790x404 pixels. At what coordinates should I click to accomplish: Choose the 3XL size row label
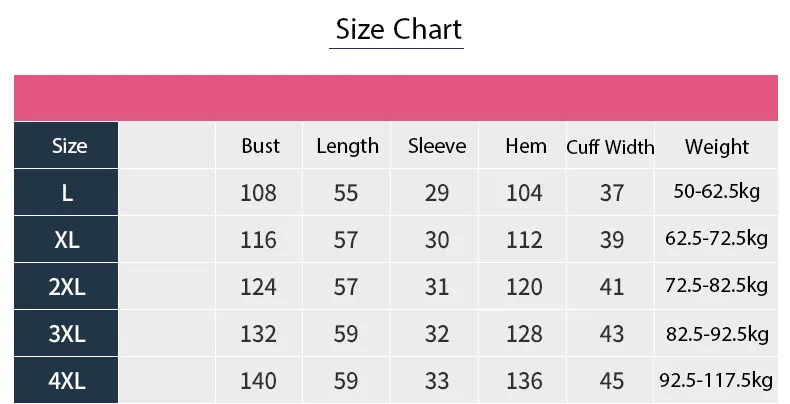[67, 334]
